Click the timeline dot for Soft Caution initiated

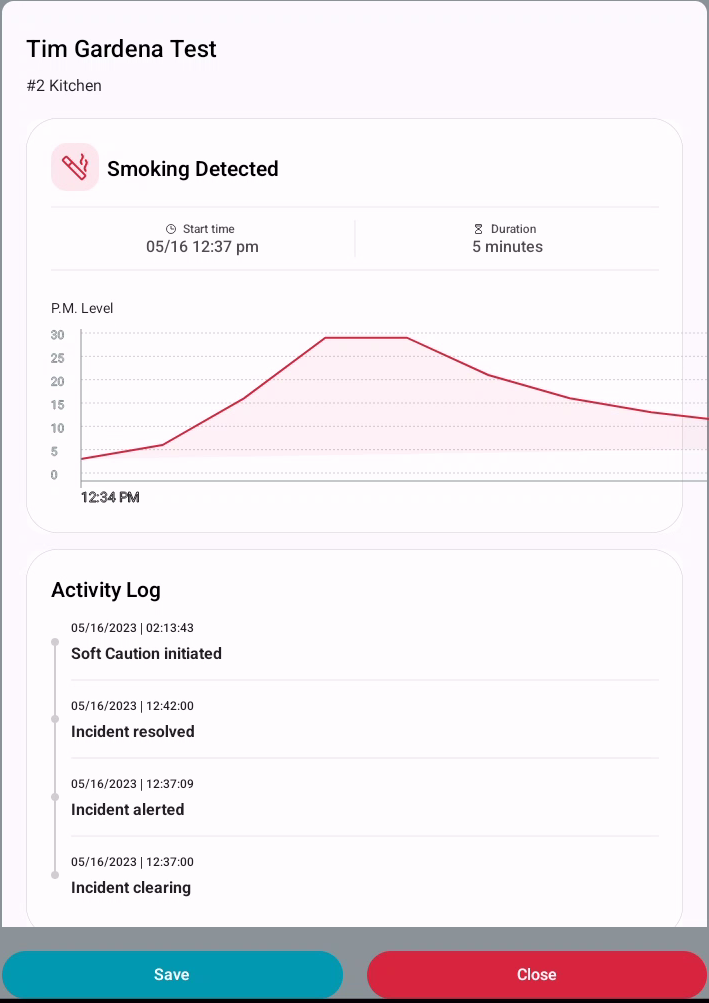coord(55,641)
